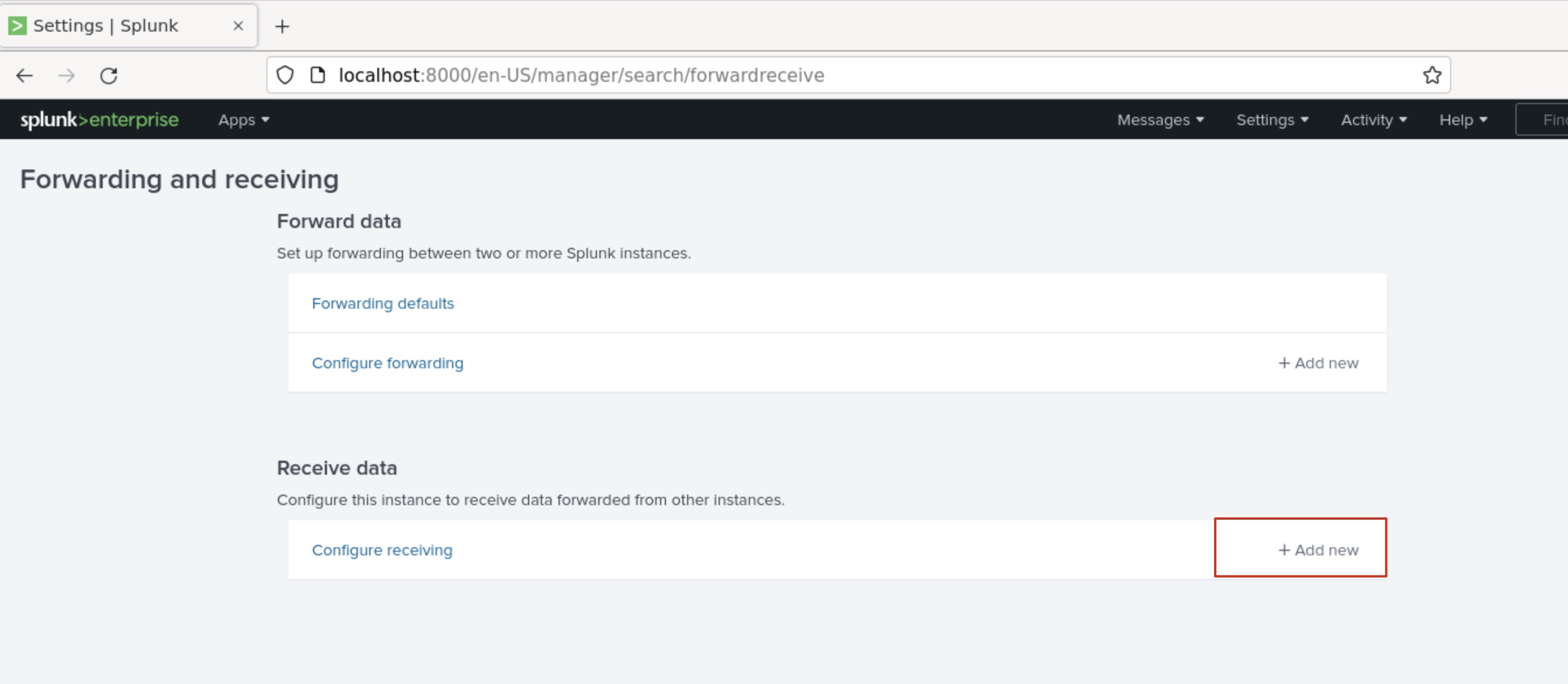Open the Messages dropdown menu

click(x=1160, y=120)
